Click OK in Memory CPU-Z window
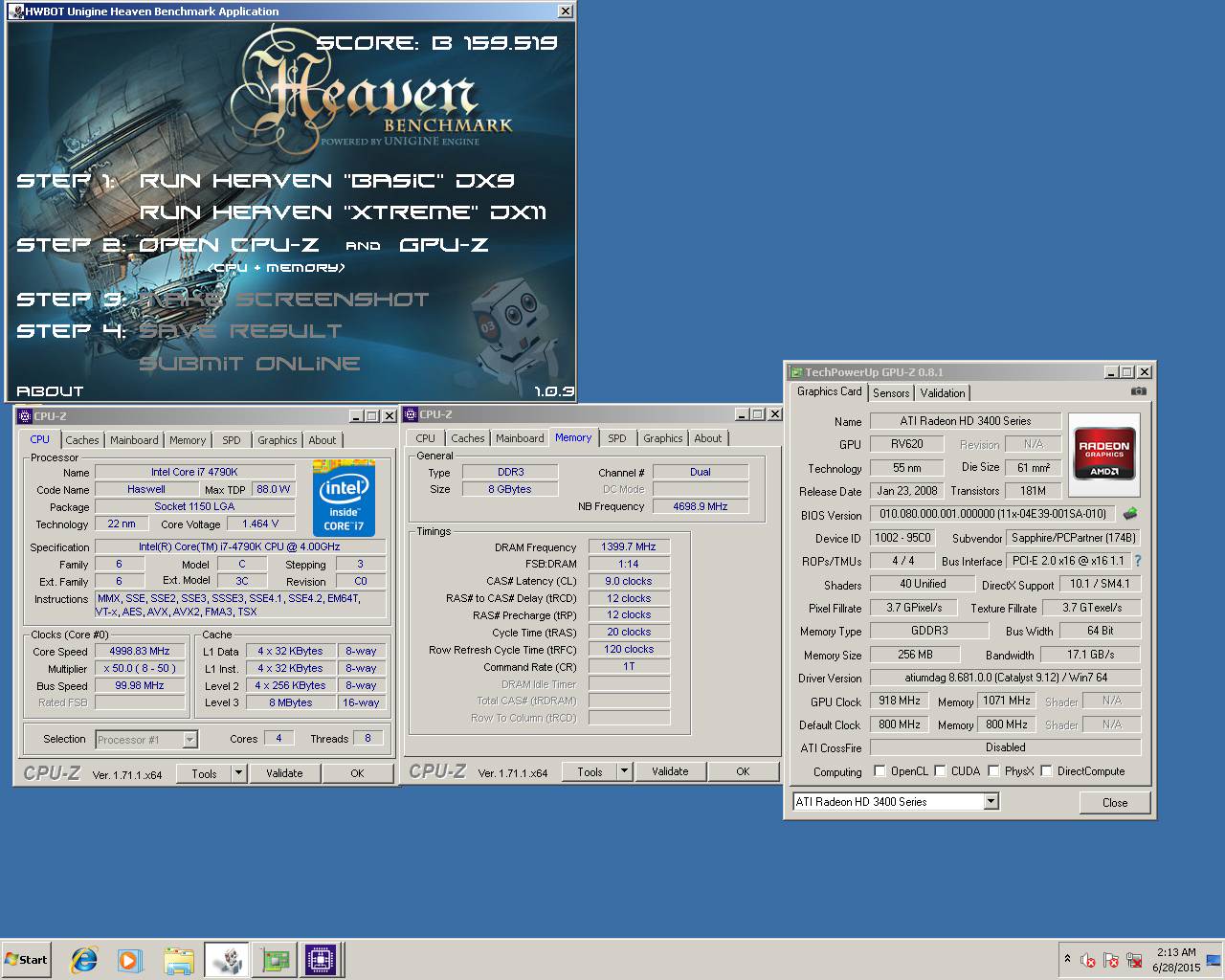 (x=743, y=771)
